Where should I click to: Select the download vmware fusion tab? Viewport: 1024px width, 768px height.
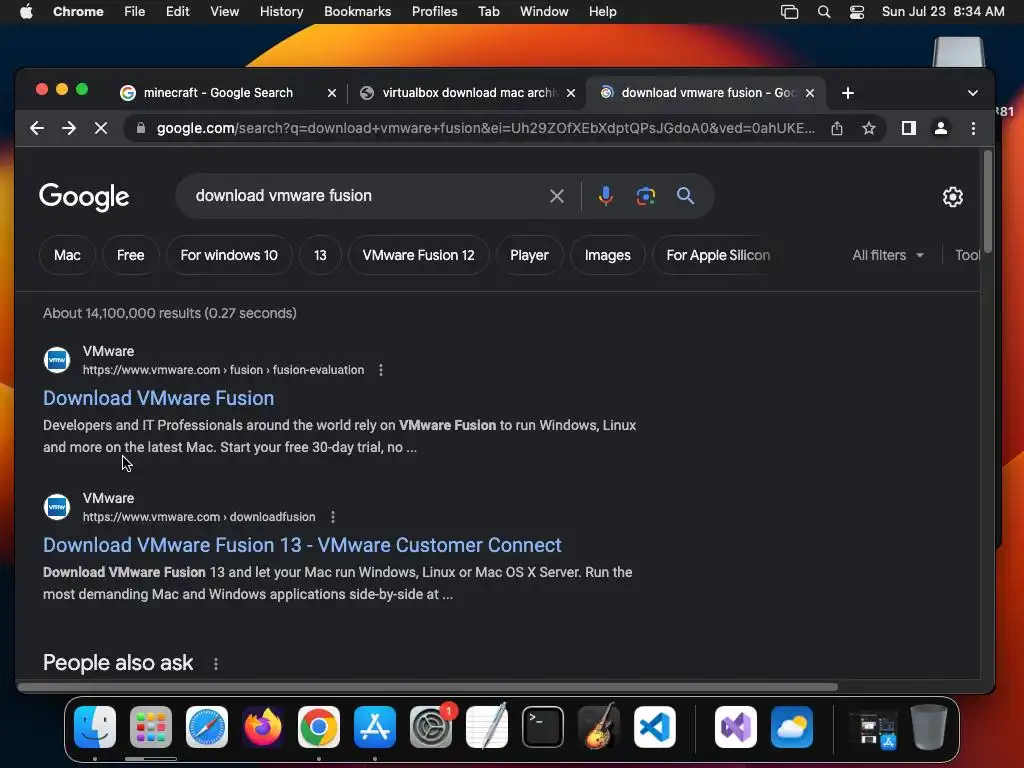pyautogui.click(x=707, y=93)
